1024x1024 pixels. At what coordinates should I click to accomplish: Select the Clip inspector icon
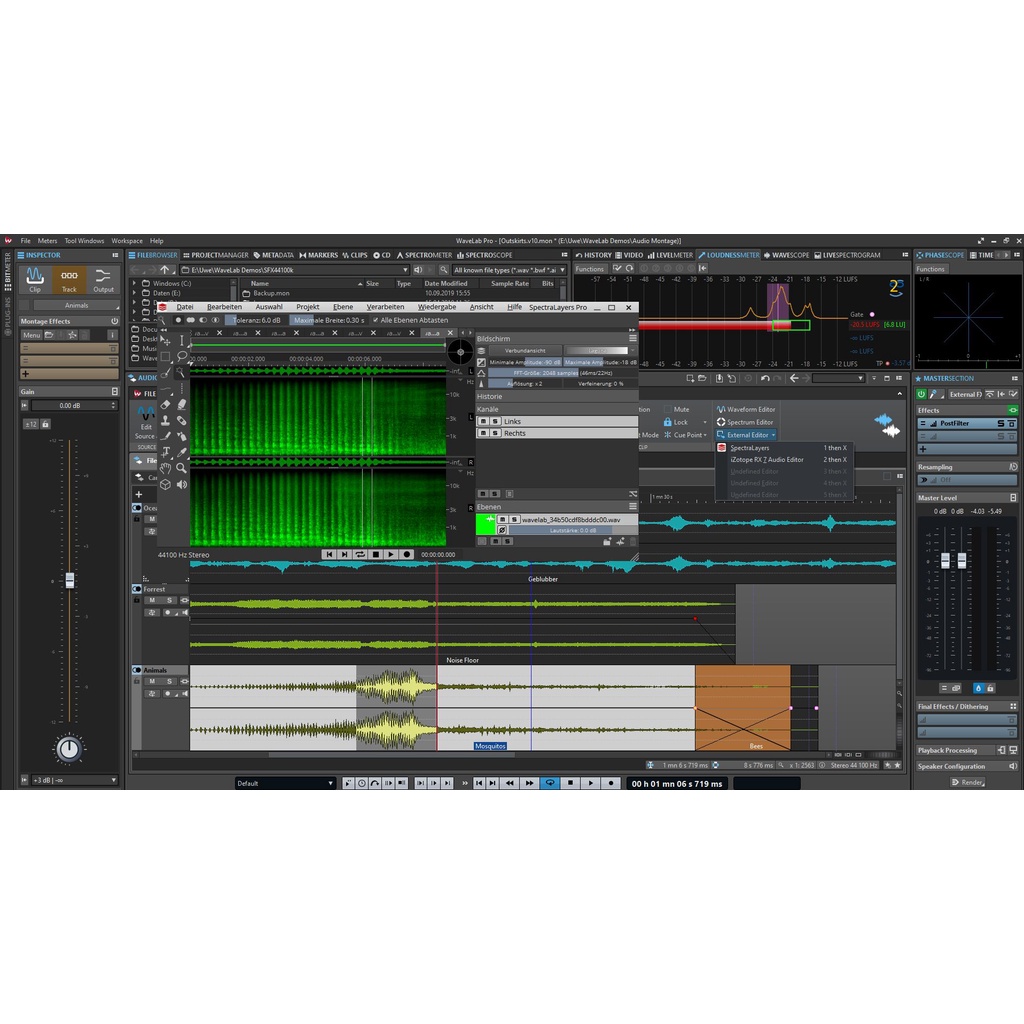click(x=35, y=279)
